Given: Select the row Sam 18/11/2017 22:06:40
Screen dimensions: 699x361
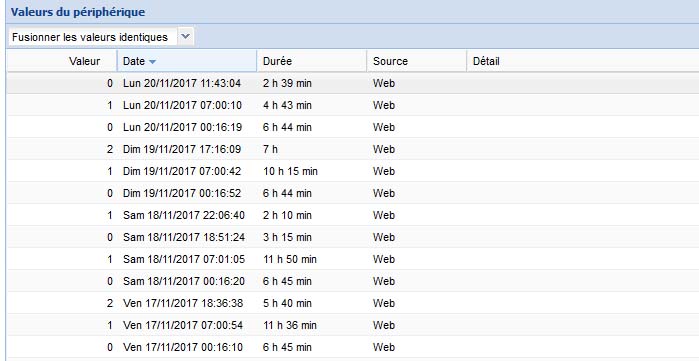Looking at the screenshot, I should click(x=353, y=215).
